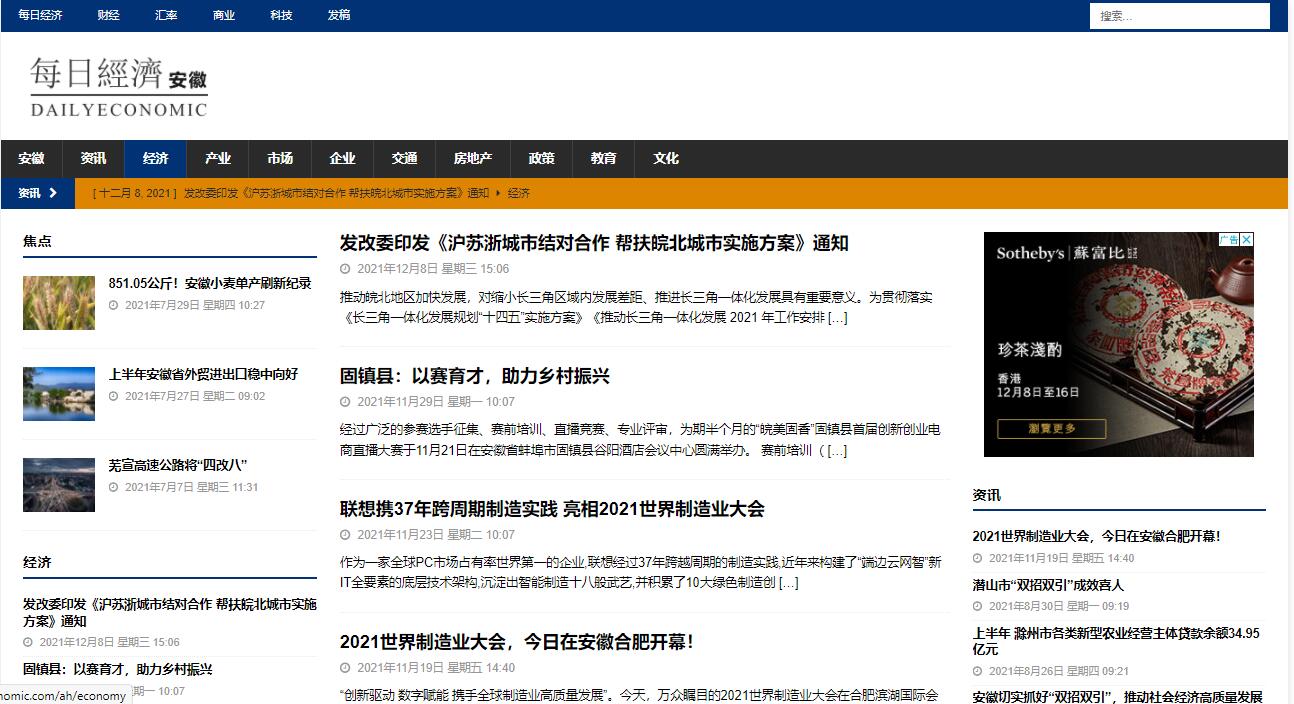Viewport: 1294px width, 704px height.
Task: Open sidebar article 滁州市各类新型农业经营主体贷款余额34.95亿元
Action: pyautogui.click(x=1116, y=641)
